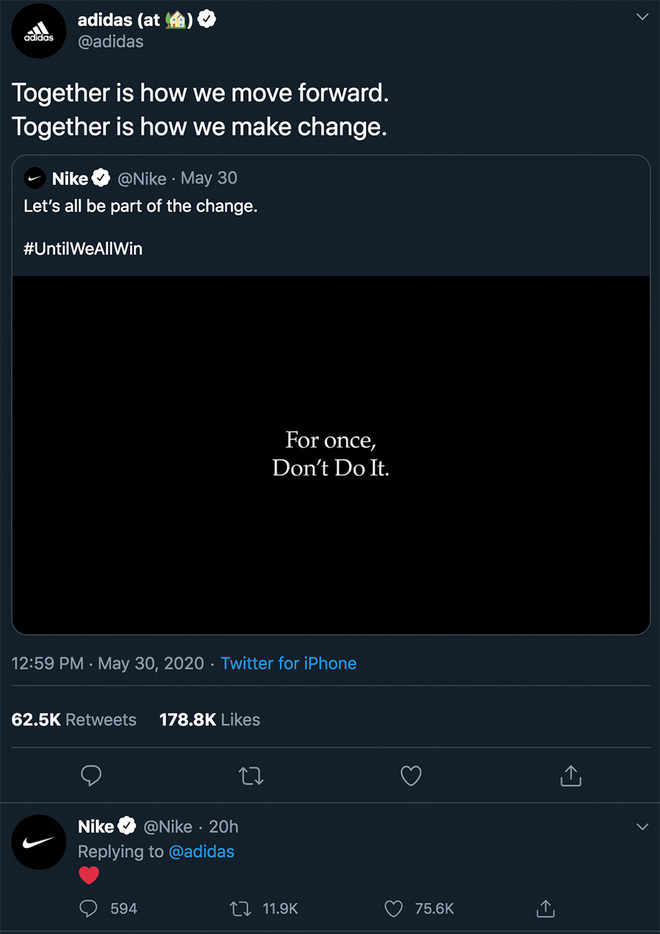Share Nike's heart reply
Viewport: 660px width, 934px height.
[545, 908]
